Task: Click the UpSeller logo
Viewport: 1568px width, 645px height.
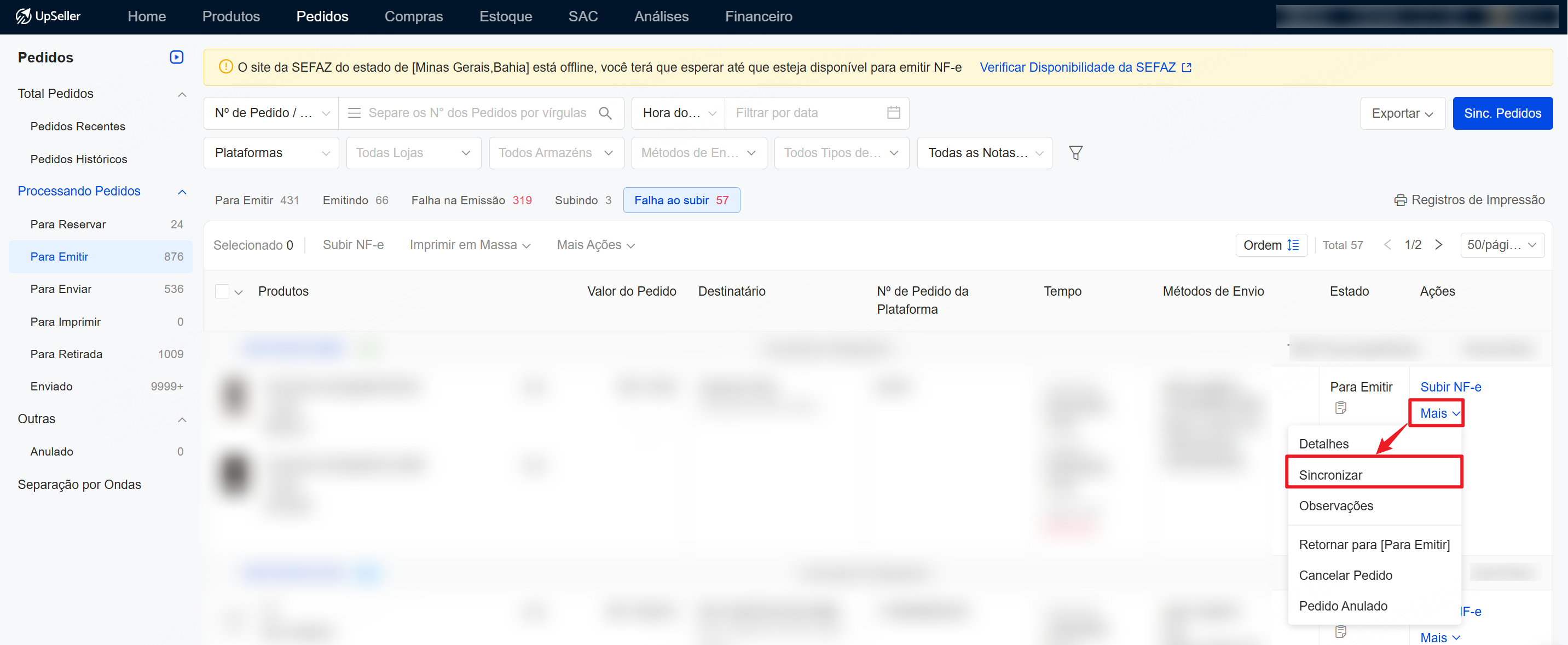Action: tap(48, 16)
